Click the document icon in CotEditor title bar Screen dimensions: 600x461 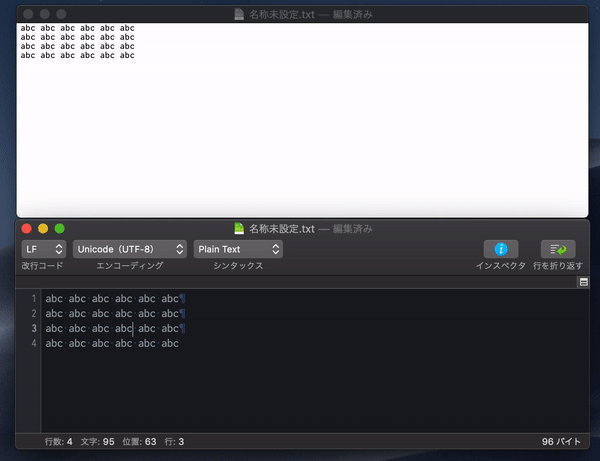tap(239, 228)
